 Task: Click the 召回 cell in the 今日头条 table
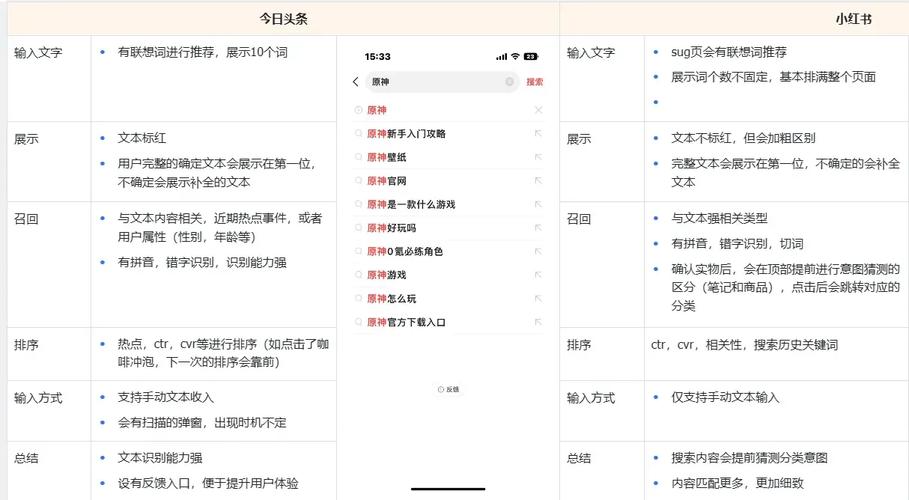coord(26,219)
